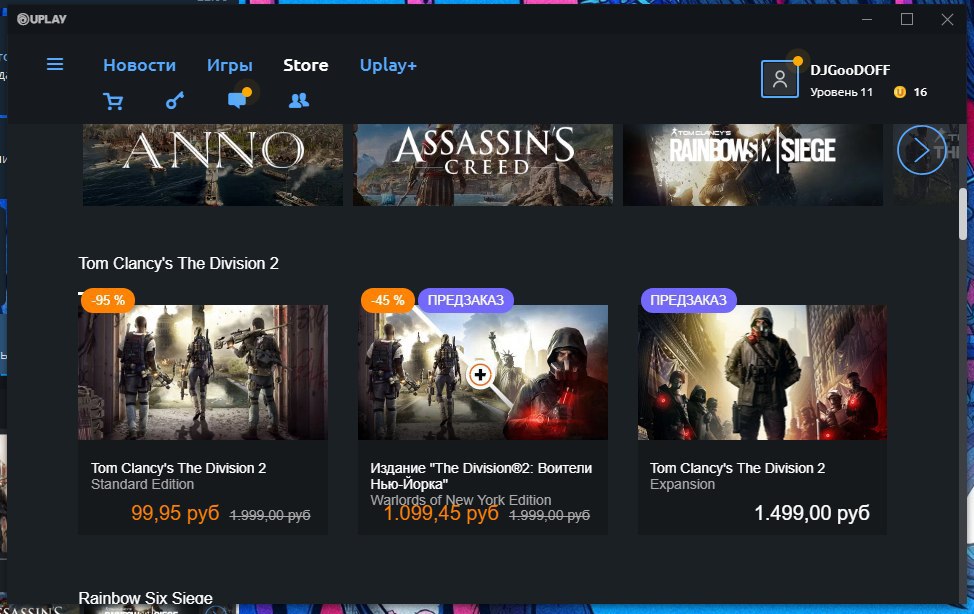Switch to the Новости tab
The width and height of the screenshot is (974, 614).
139,65
